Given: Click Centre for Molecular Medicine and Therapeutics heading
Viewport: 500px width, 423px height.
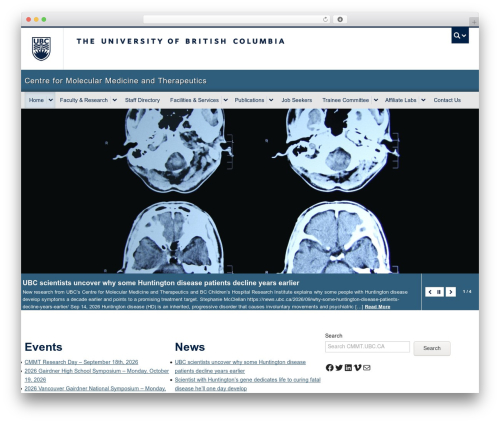Looking at the screenshot, I should pos(115,81).
